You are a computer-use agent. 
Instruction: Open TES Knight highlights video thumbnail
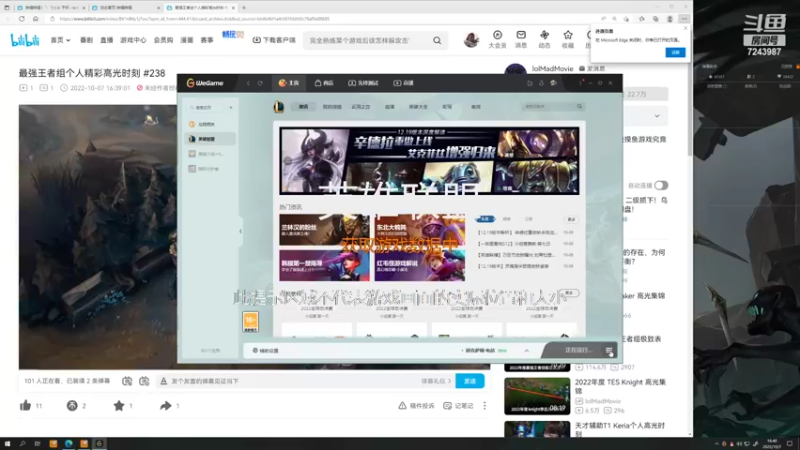coord(537,396)
